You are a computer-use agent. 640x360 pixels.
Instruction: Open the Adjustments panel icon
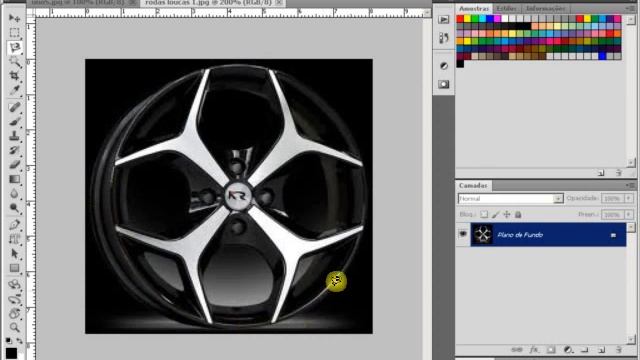click(x=444, y=66)
